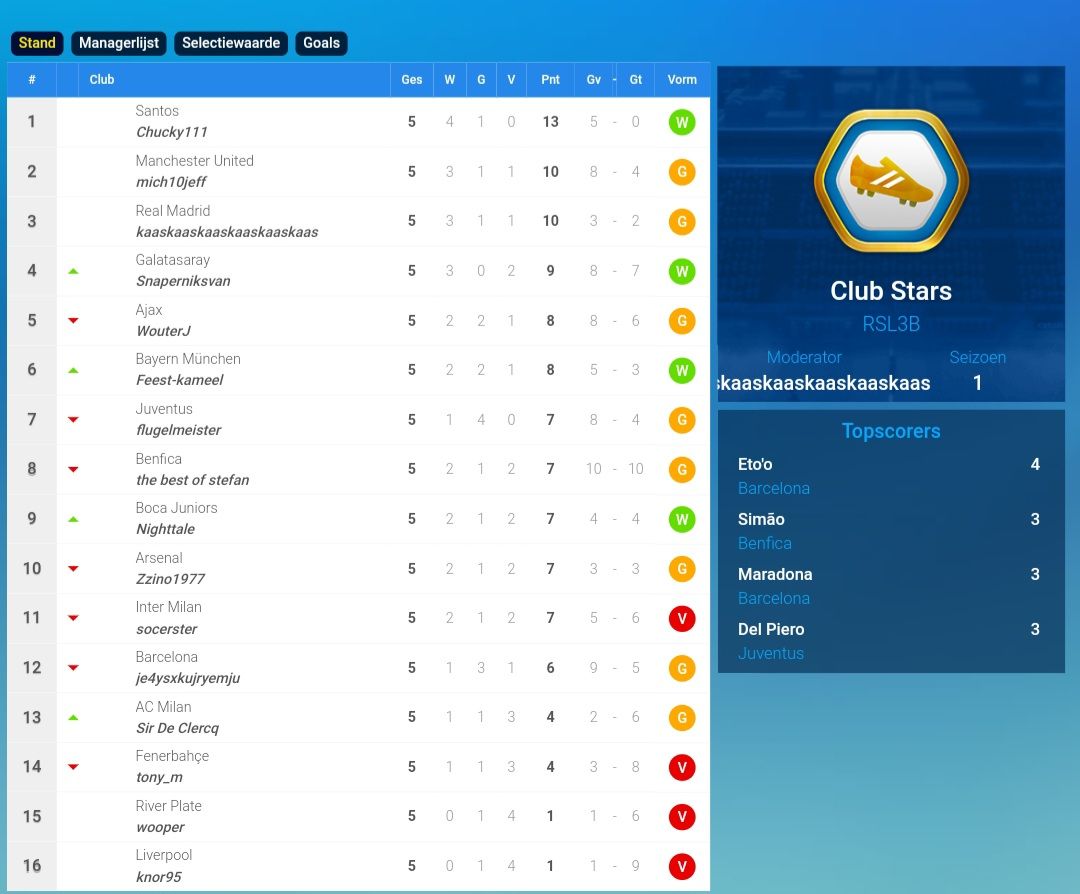Click the orange G form icon for Barcelona
Screen dimensions: 1080x894
click(x=682, y=668)
